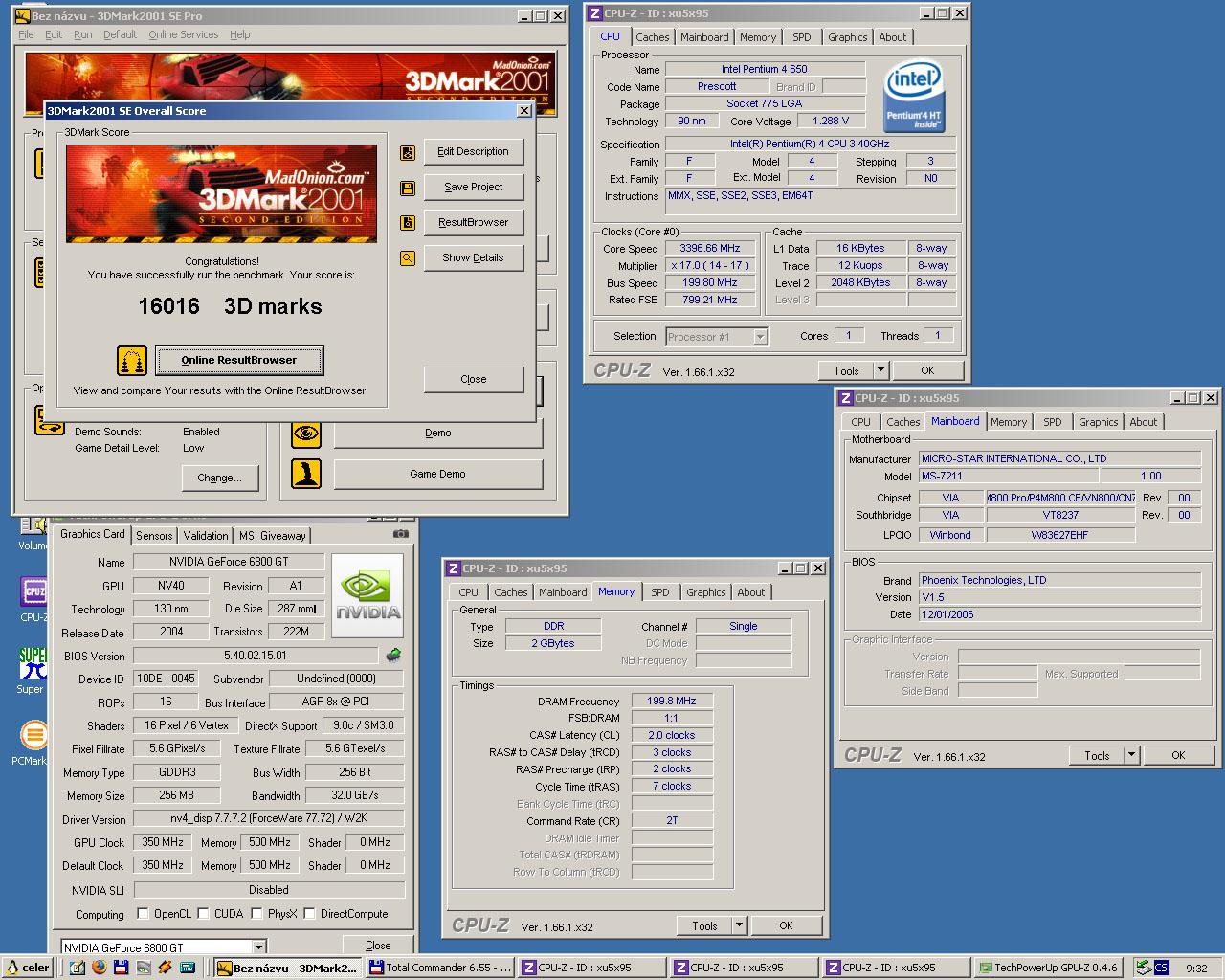Click the show desktop quick launch icon
1225x980 pixels.
pos(78,968)
